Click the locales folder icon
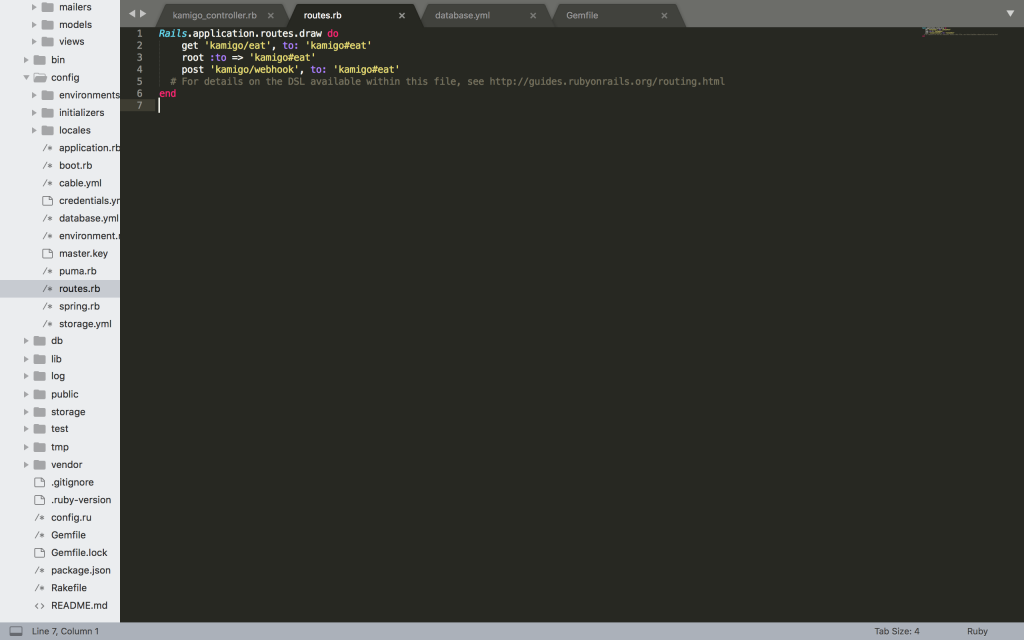1024x640 pixels. (x=48, y=131)
